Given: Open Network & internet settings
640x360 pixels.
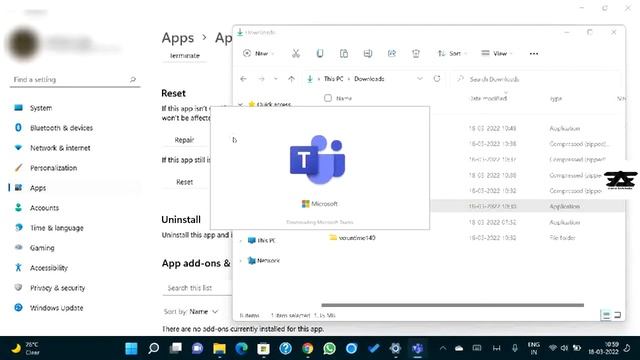Looking at the screenshot, I should pyautogui.click(x=74, y=148).
